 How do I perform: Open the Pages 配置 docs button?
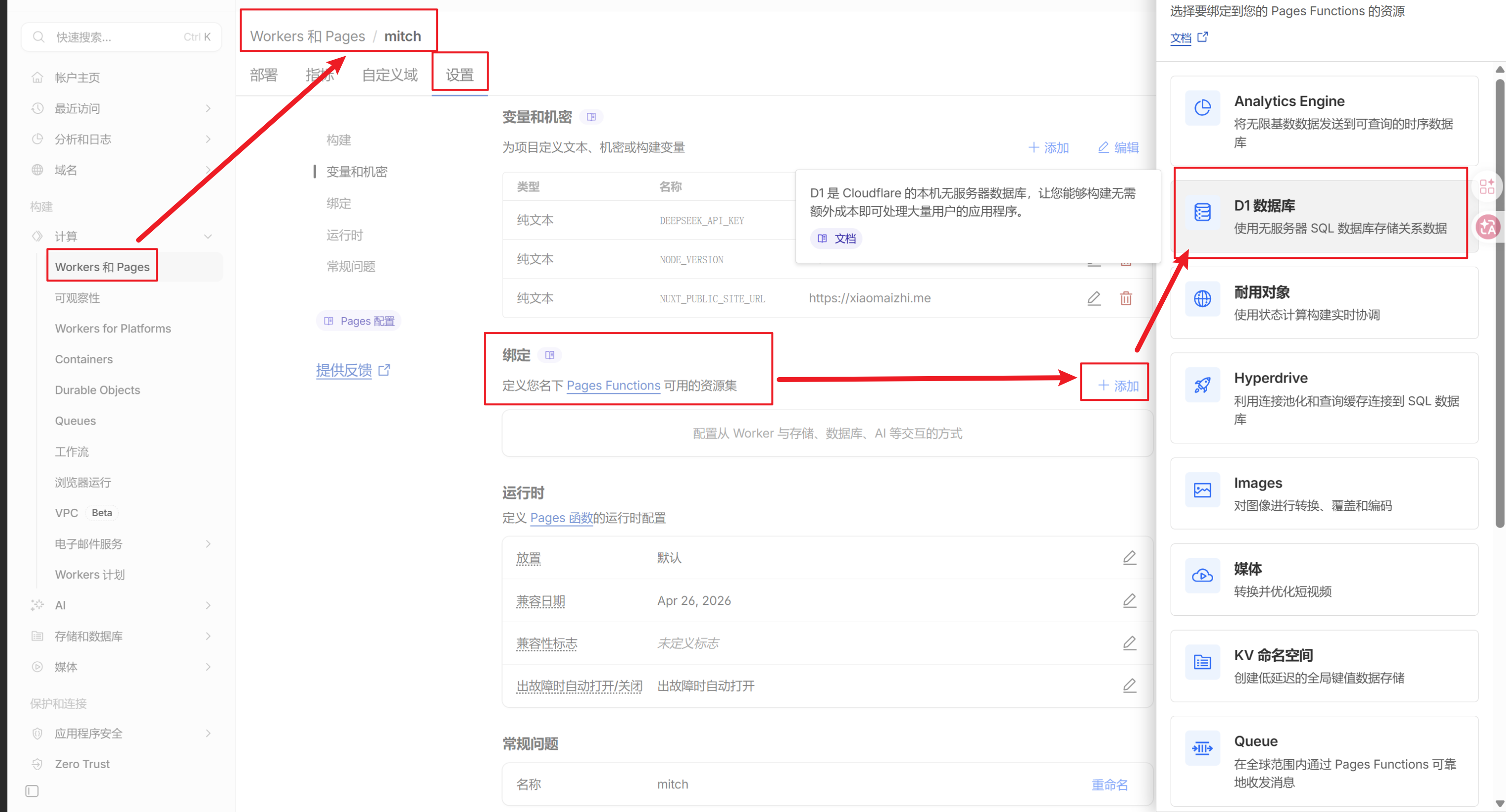[359, 321]
